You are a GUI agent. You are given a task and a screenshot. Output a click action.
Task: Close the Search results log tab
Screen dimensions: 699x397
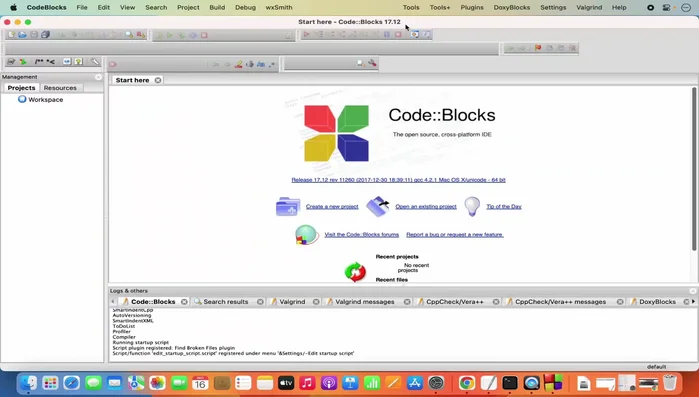pyautogui.click(x=260, y=302)
